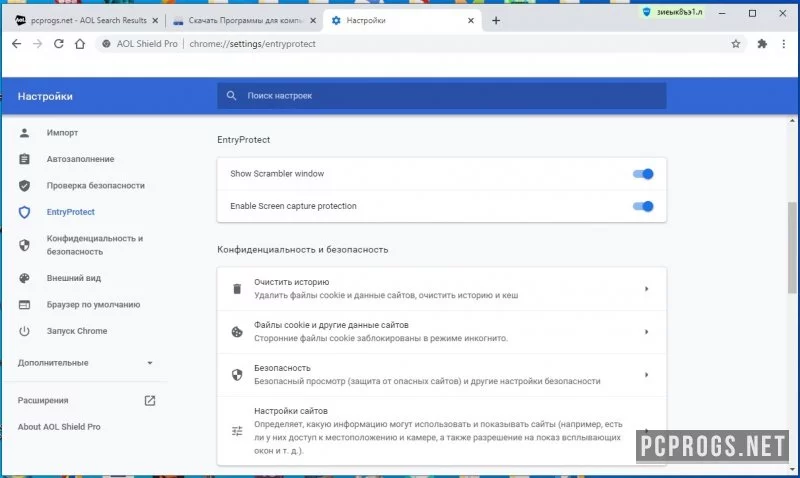This screenshot has width=800, height=478.
Task: Open the browser three-dot menu
Action: point(784,44)
